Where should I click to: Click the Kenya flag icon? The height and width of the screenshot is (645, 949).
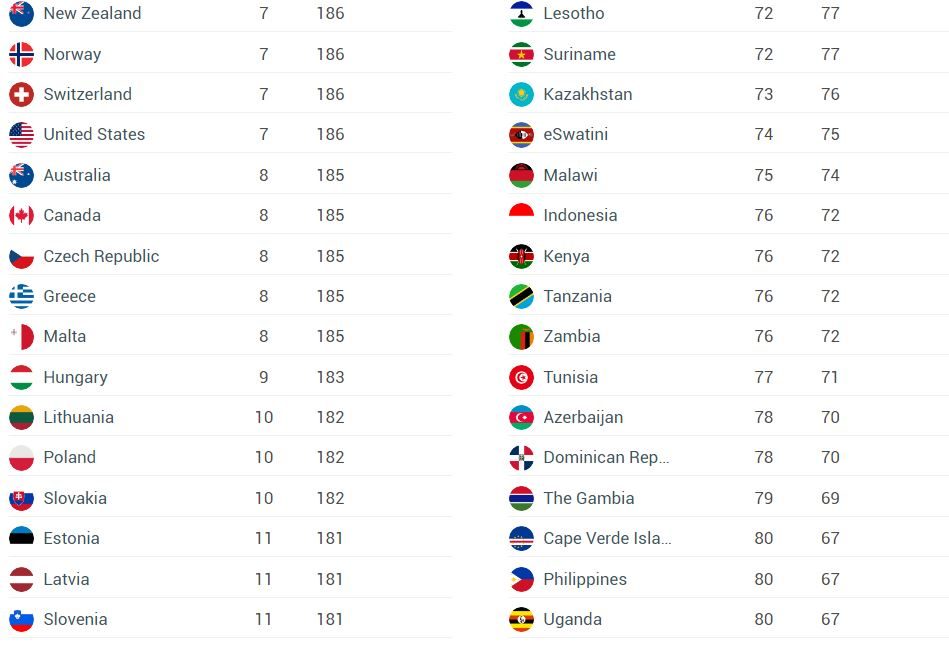pyautogui.click(x=521, y=256)
